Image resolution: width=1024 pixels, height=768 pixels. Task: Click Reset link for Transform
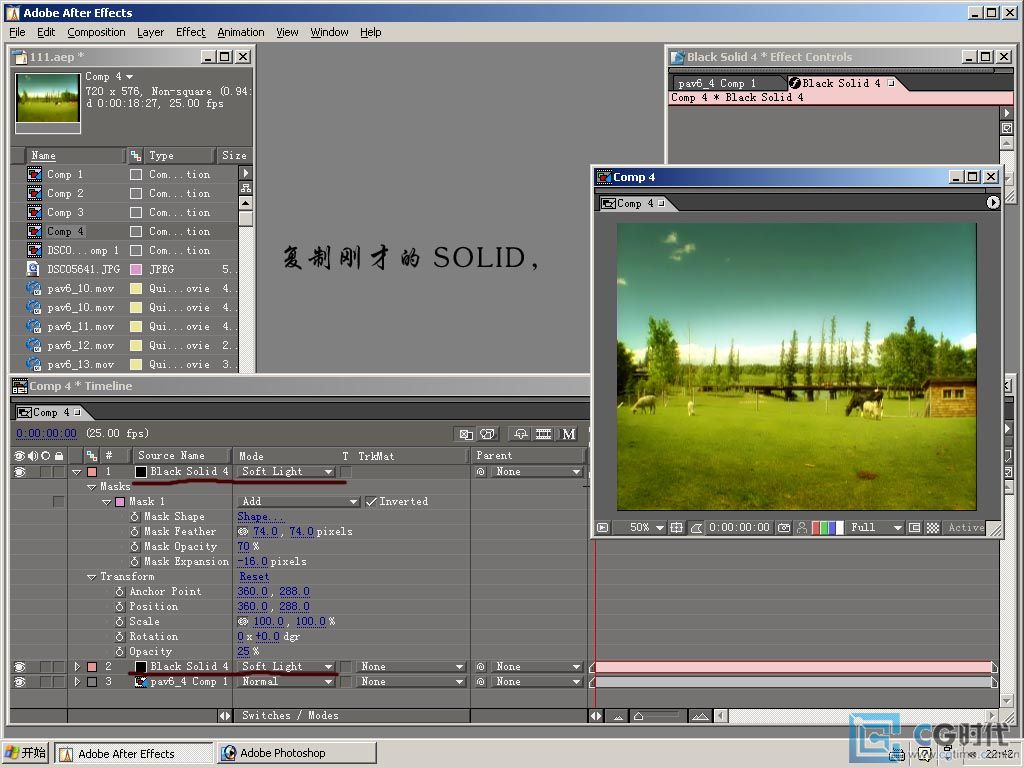pyautogui.click(x=254, y=577)
